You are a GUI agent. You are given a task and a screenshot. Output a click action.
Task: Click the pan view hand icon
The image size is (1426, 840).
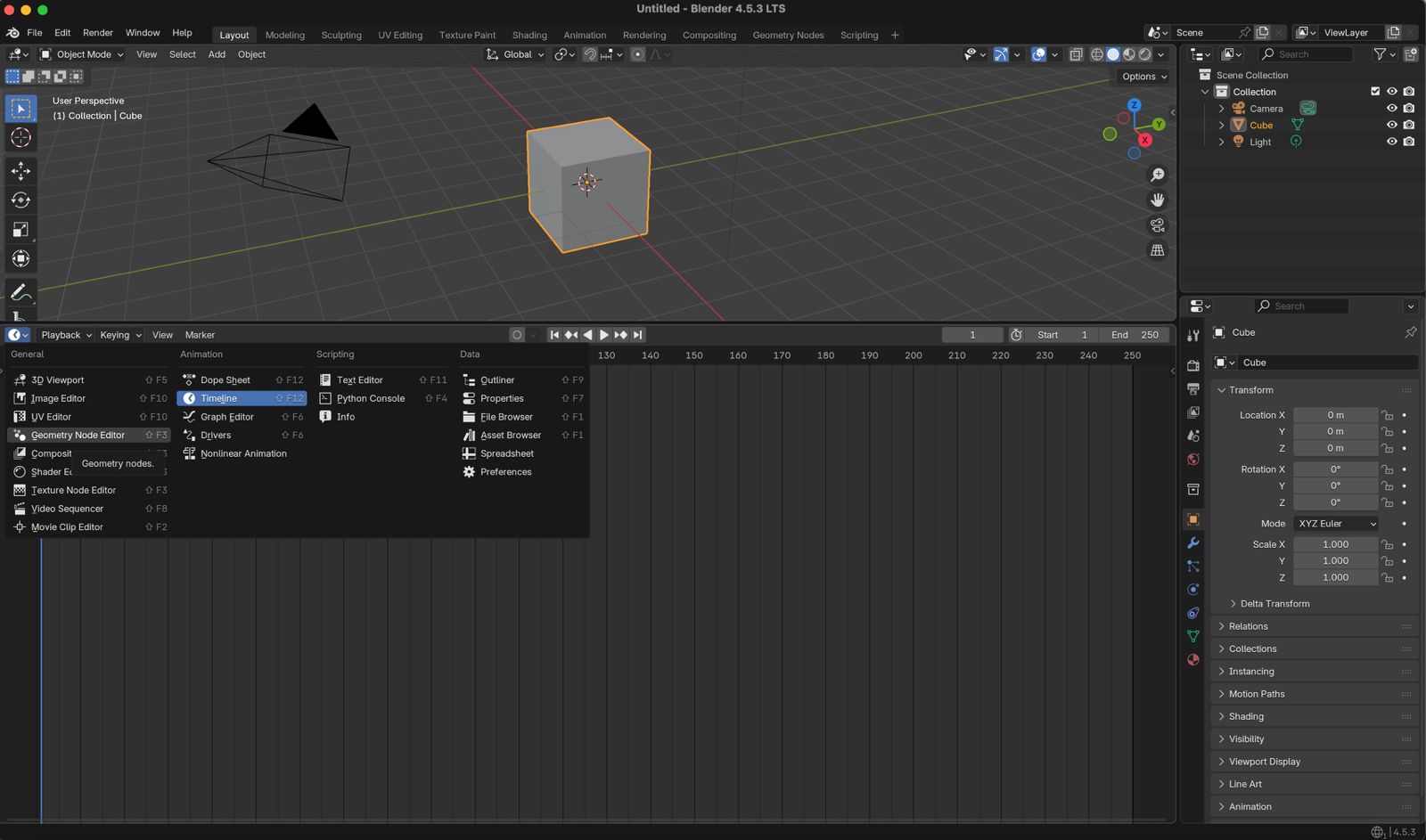coord(1157,200)
